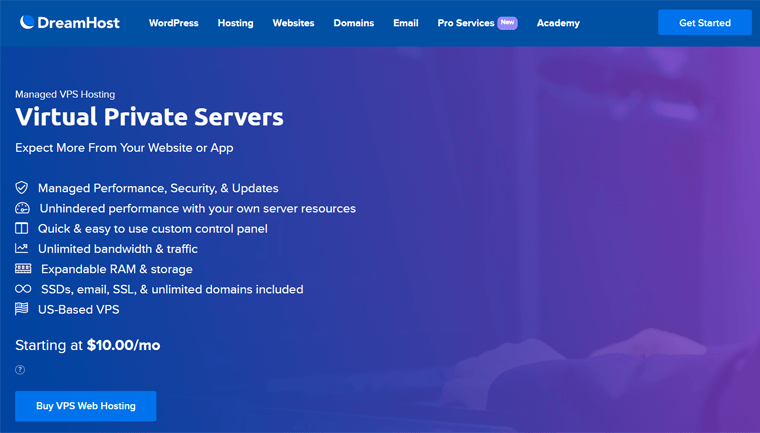760x433 pixels.
Task: Click the RAM module icon
Action: (x=23, y=269)
